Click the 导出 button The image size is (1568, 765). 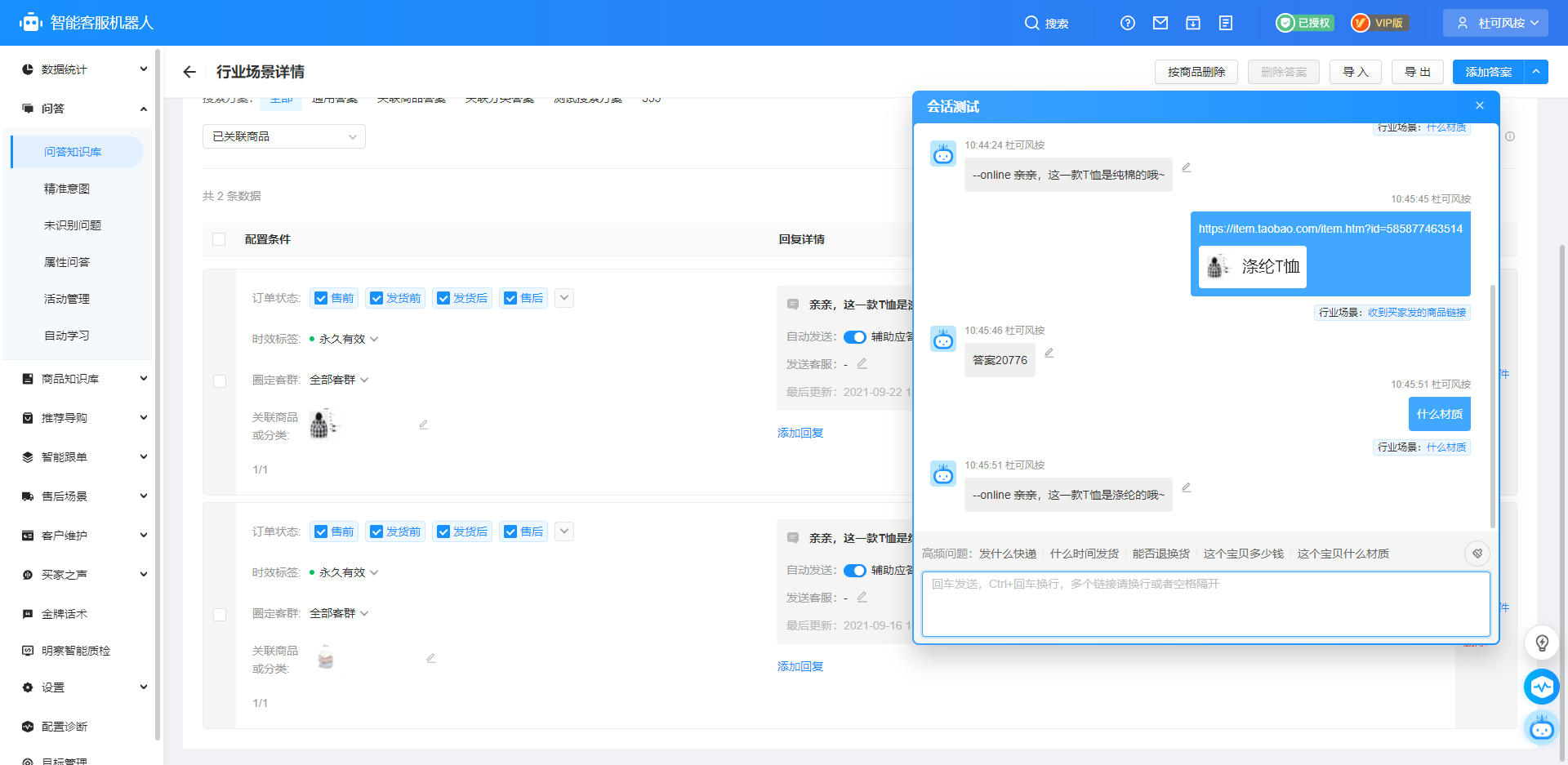pyautogui.click(x=1418, y=72)
